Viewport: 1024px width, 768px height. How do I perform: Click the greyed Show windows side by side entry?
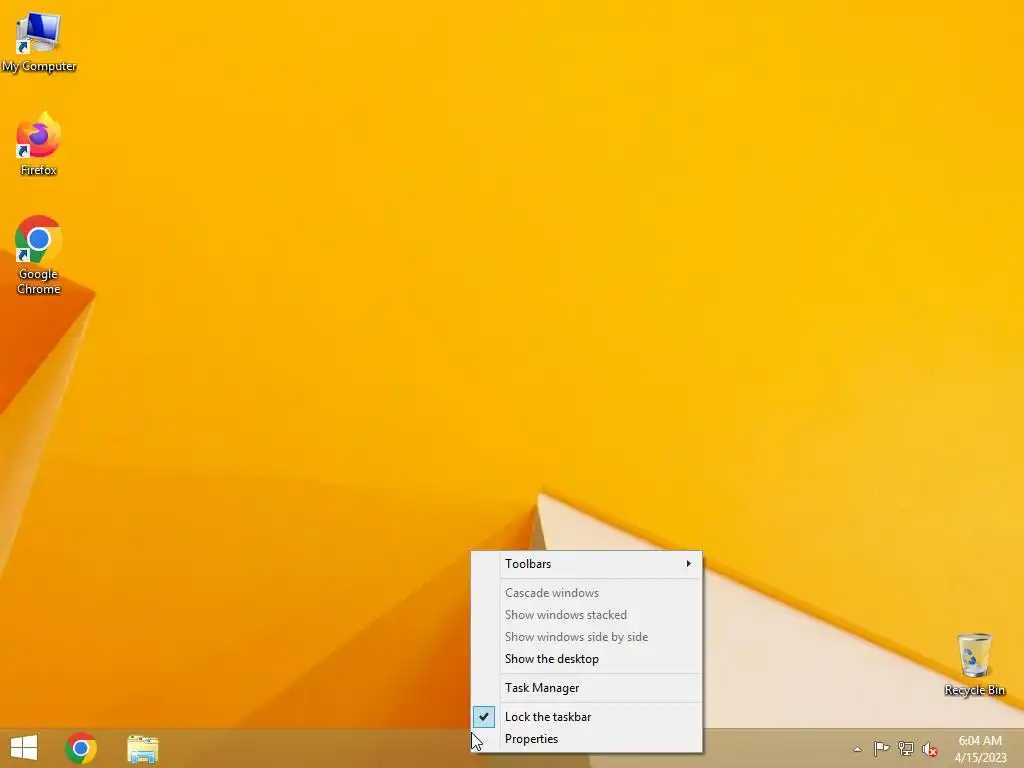(x=587, y=637)
